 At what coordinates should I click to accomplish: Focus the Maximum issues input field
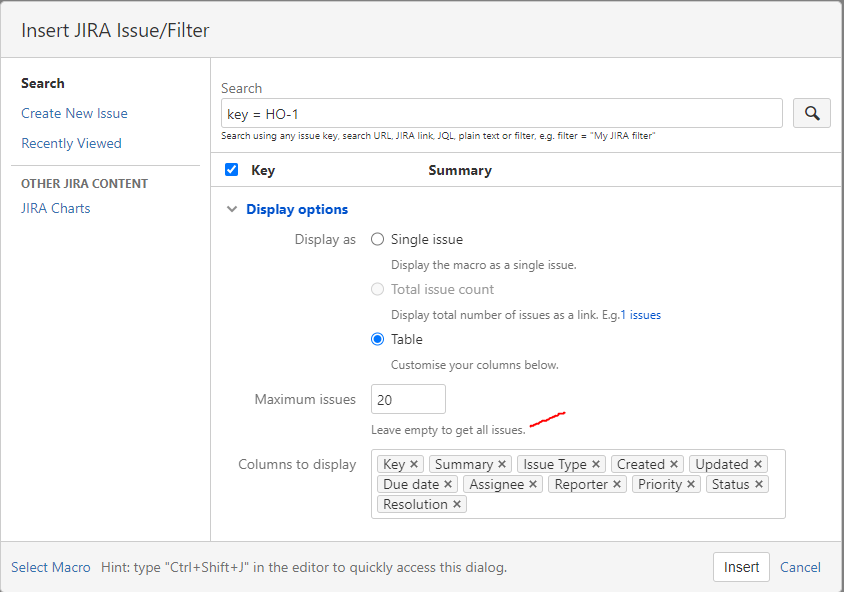click(x=408, y=399)
